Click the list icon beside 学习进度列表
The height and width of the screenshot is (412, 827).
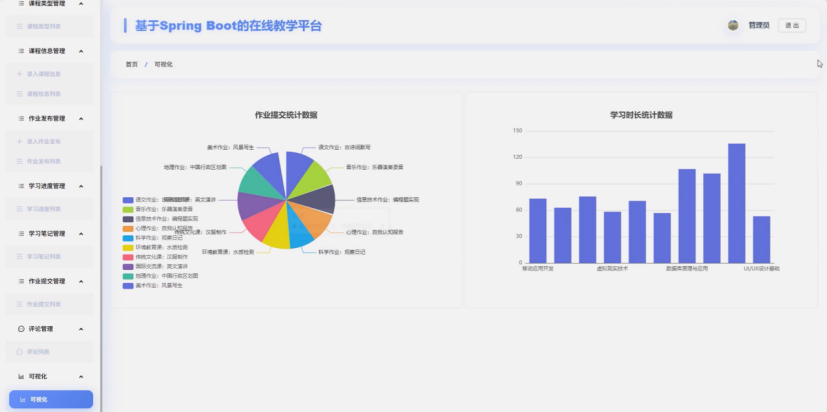(20, 209)
